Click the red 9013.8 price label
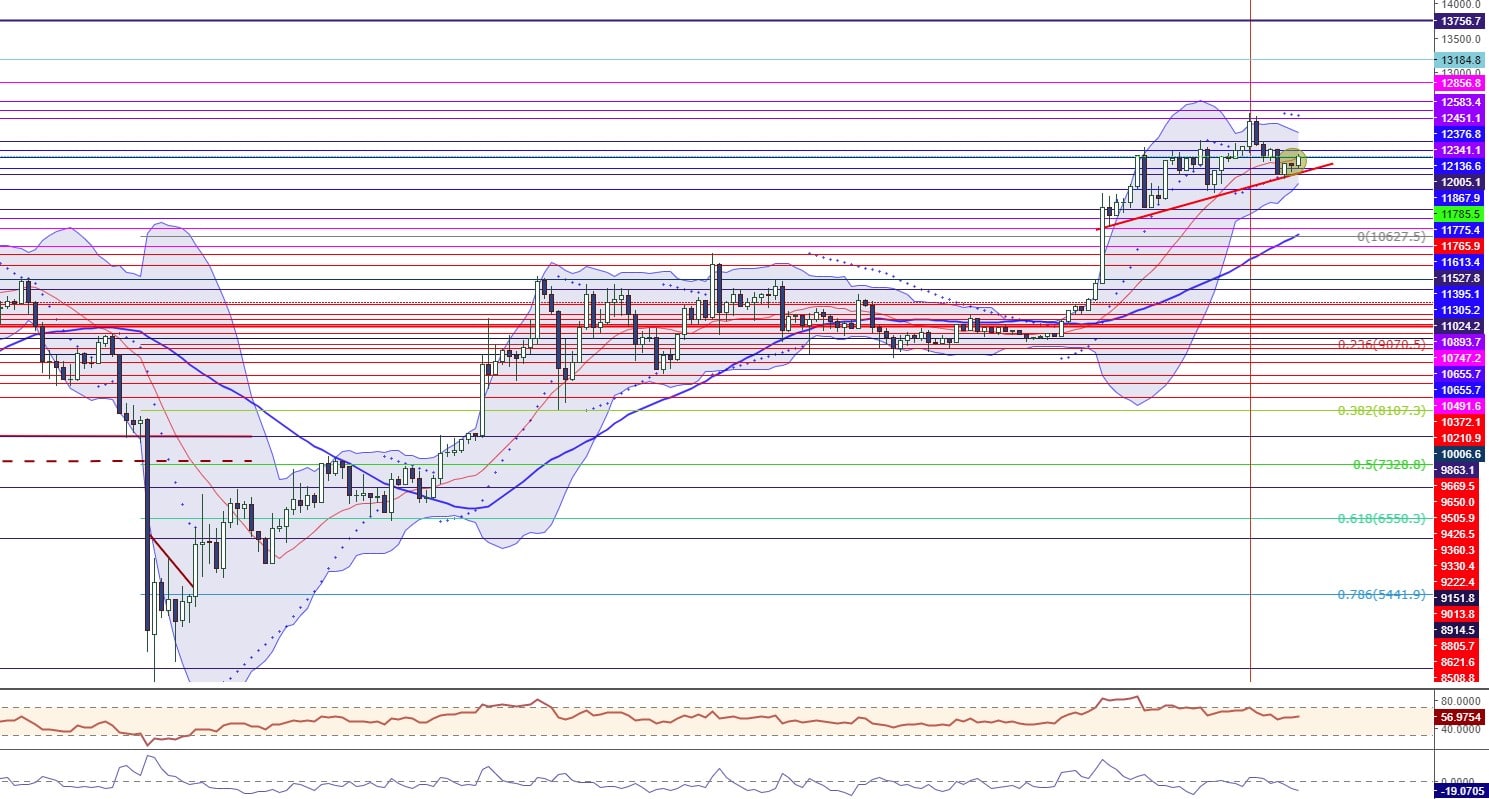 1461,614
